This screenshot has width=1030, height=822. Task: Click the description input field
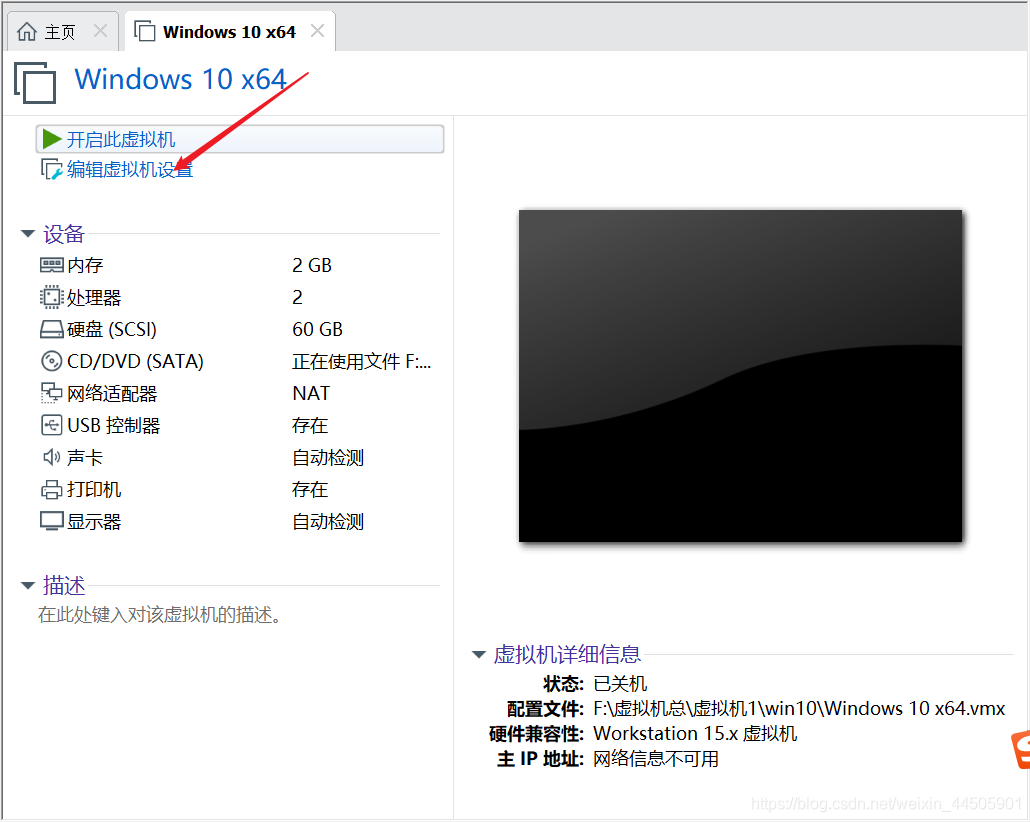point(160,615)
